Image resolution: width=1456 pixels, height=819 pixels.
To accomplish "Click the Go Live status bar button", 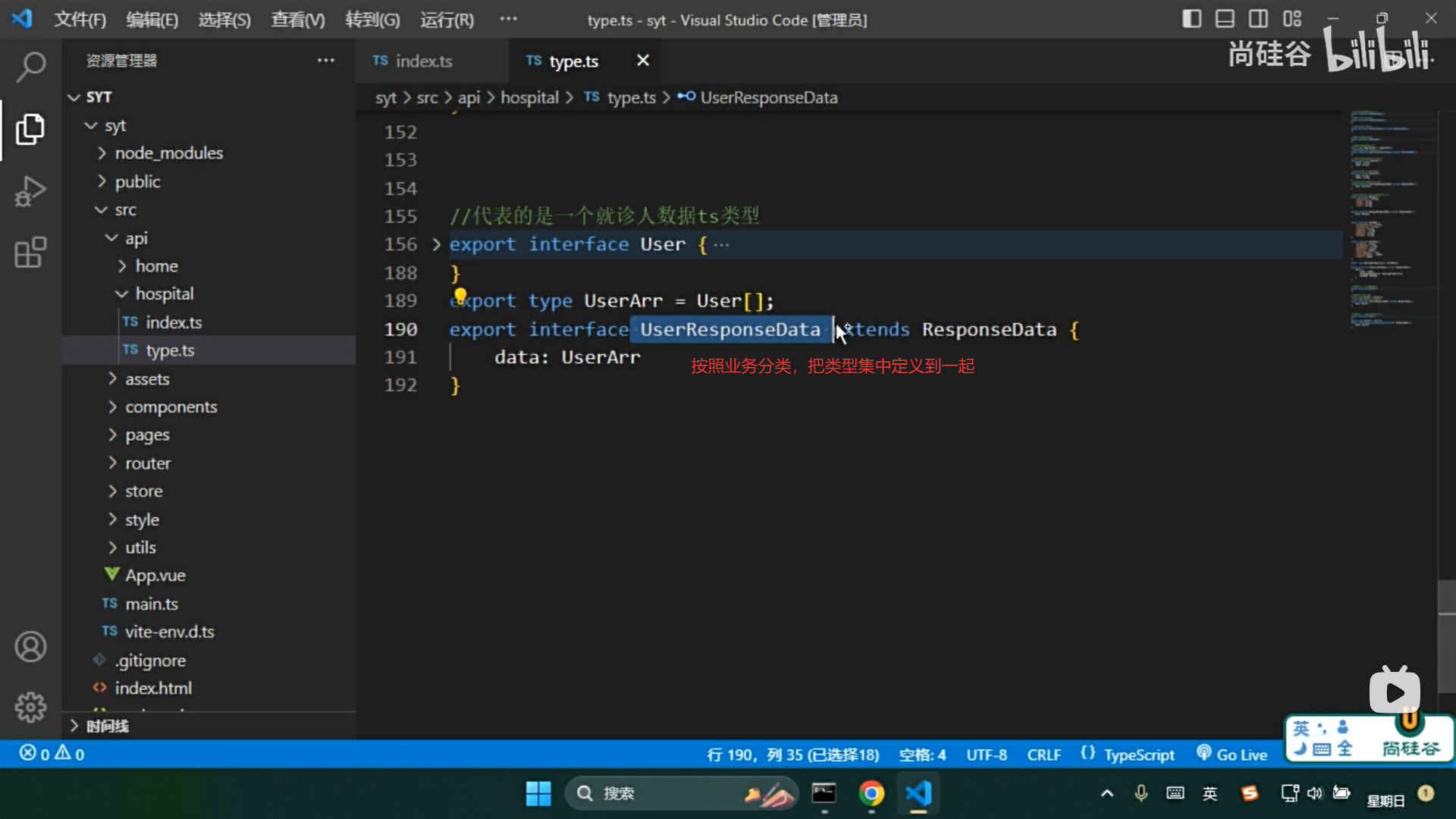I will coord(1232,755).
